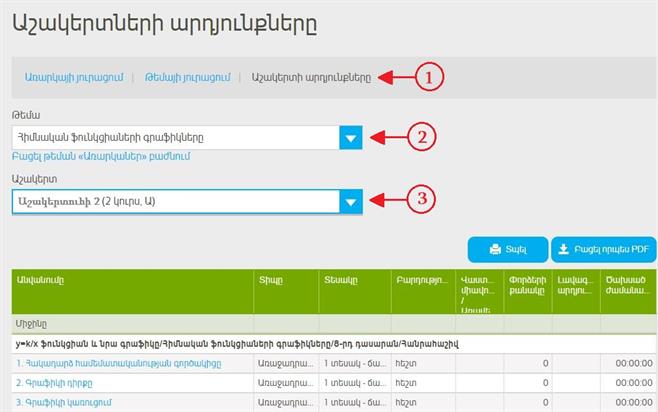Click the printer icon on Տպել button
This screenshot has width=658, height=412.
tap(494, 249)
